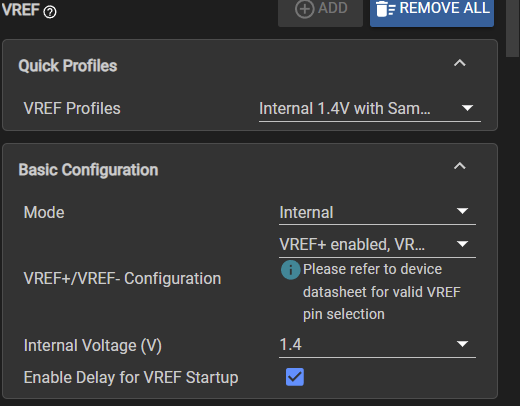The width and height of the screenshot is (520, 406).
Task: Click the VREF module title
Action: point(21,10)
